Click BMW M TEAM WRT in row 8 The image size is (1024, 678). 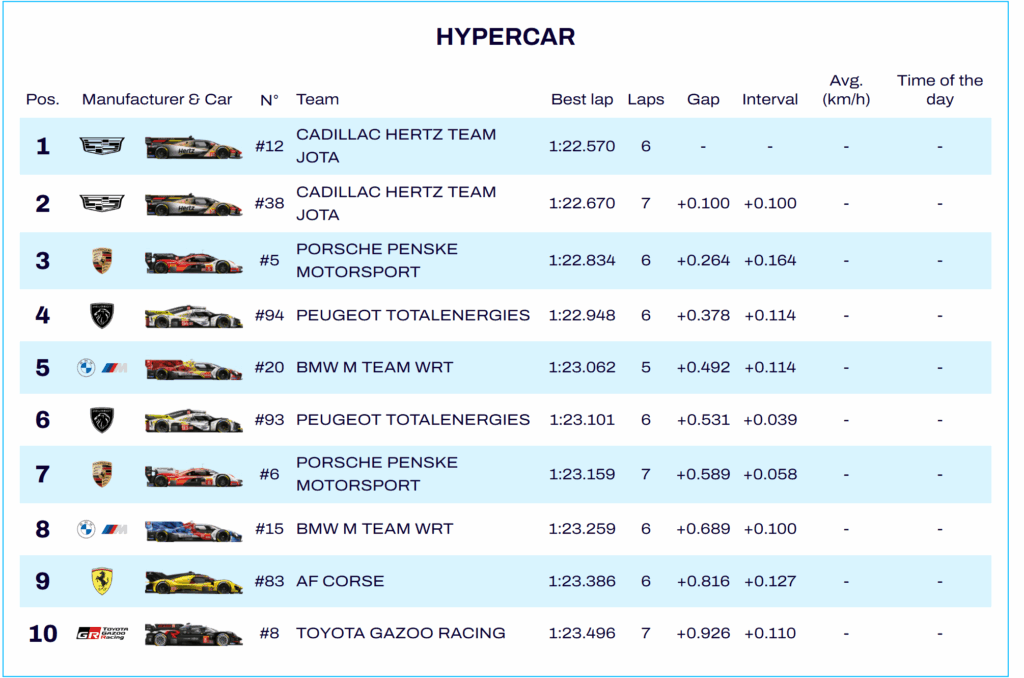375,529
